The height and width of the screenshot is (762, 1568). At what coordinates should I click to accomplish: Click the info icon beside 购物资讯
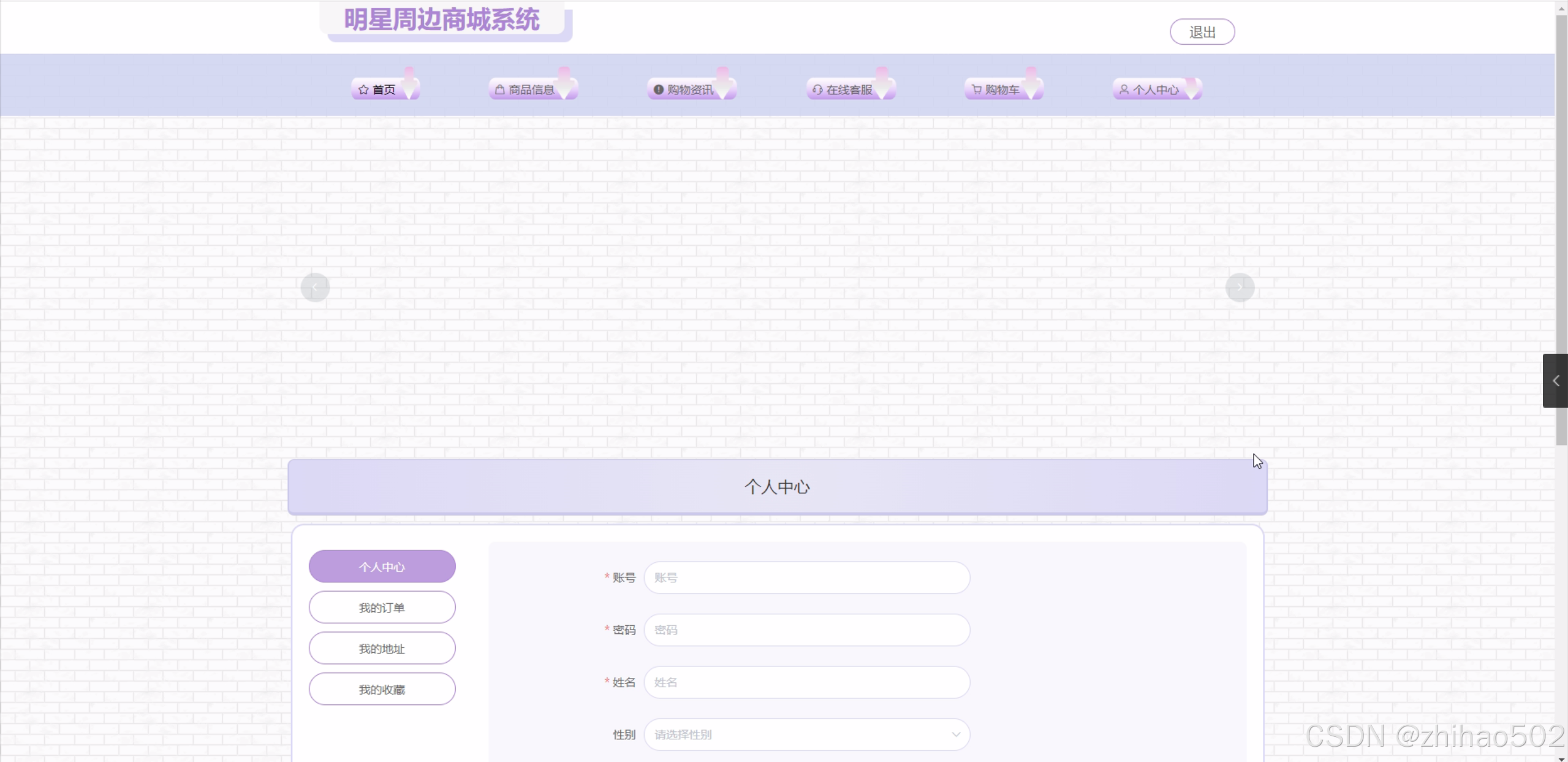pyautogui.click(x=659, y=90)
